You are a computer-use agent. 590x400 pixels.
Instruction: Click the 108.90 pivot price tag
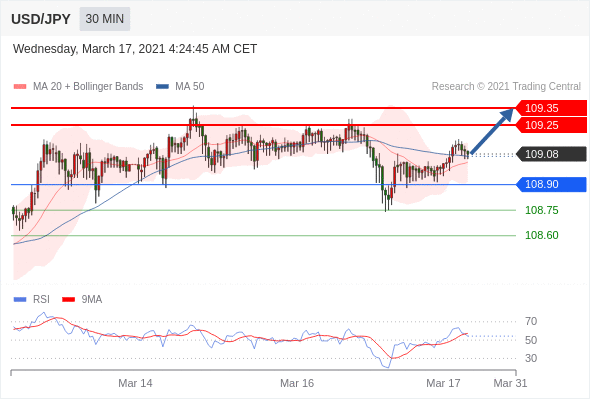[x=551, y=184]
